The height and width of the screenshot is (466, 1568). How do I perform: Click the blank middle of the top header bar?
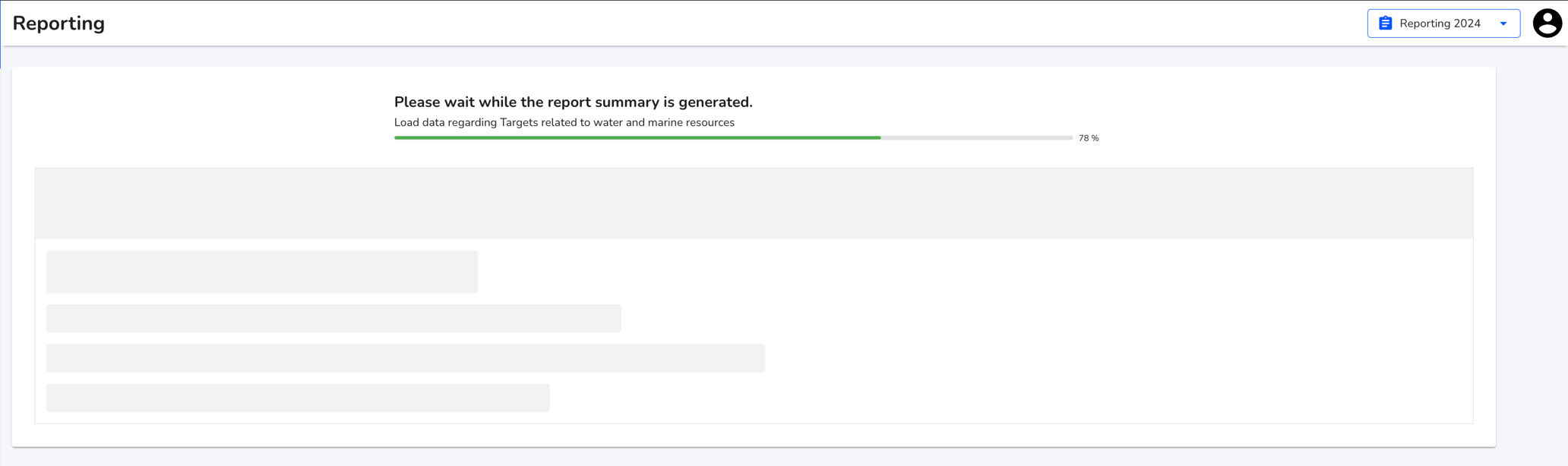[x=729, y=23]
